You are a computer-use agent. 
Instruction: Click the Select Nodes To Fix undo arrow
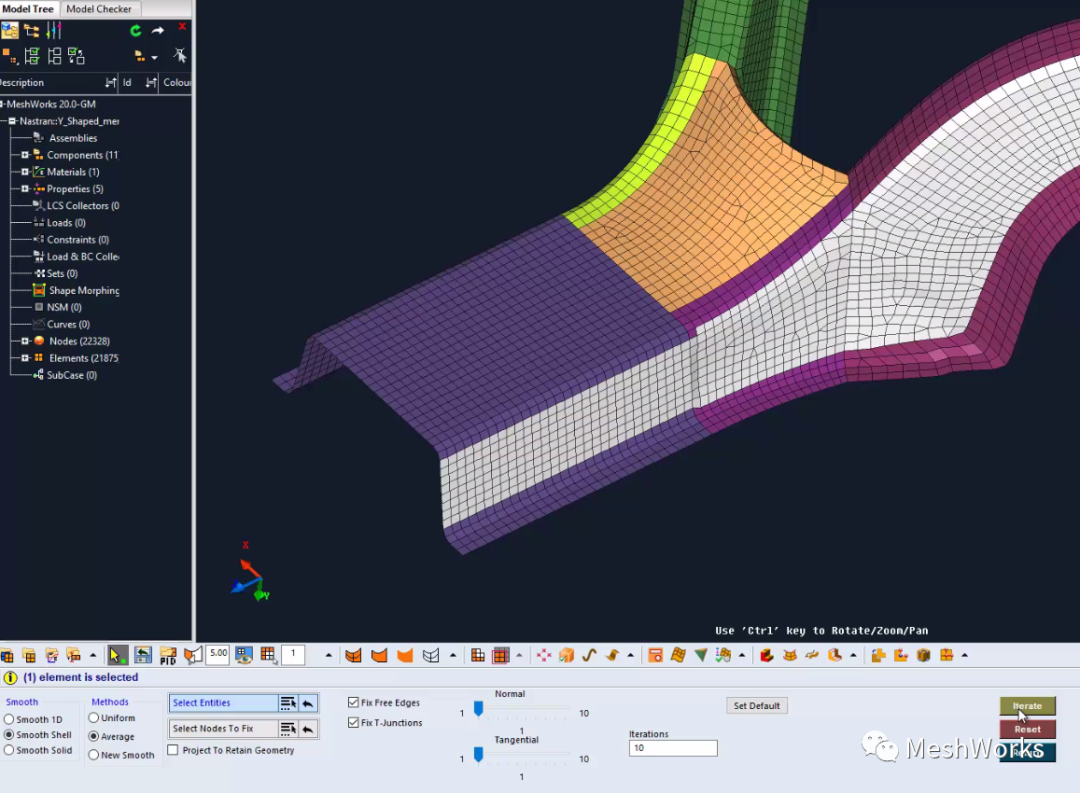[308, 729]
